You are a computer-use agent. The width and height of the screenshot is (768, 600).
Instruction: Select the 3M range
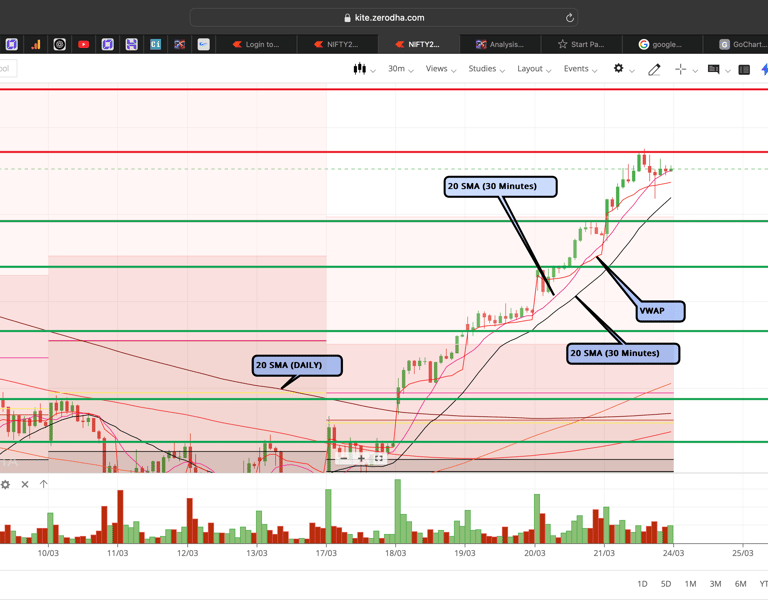click(x=715, y=584)
